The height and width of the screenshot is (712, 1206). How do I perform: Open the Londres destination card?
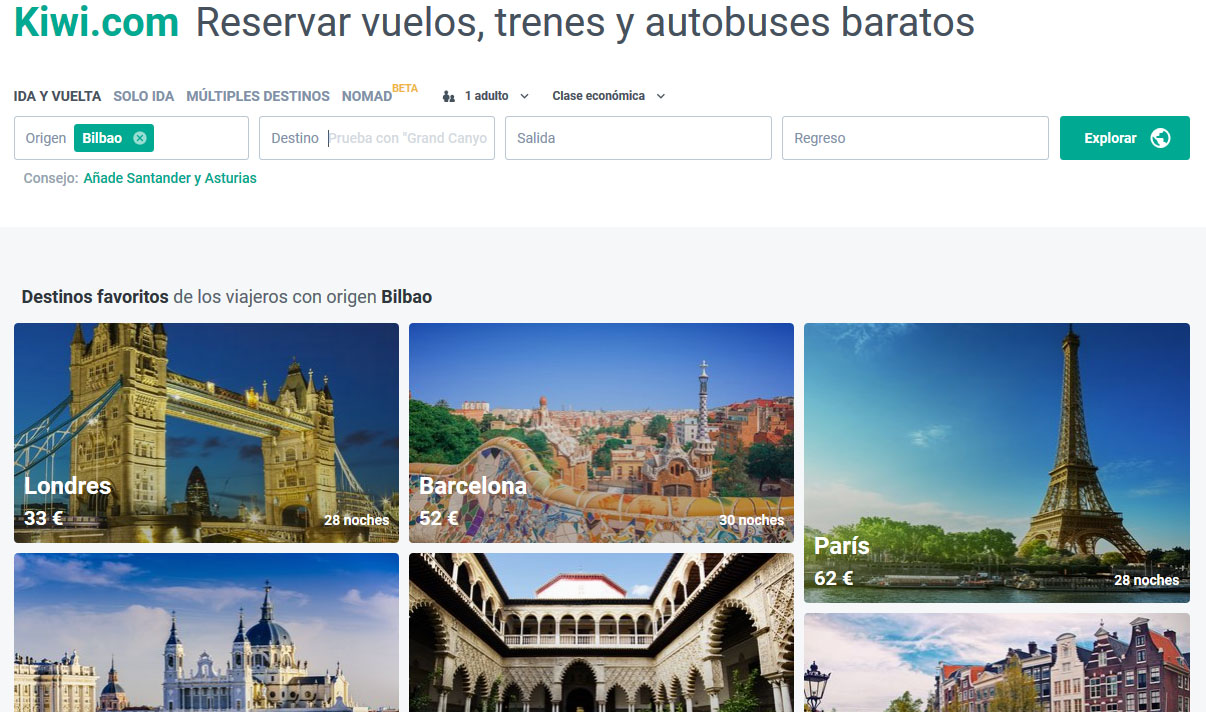click(206, 432)
